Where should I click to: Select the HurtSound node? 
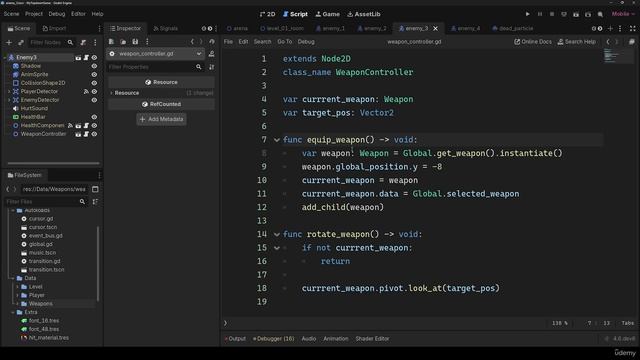[x=34, y=109]
